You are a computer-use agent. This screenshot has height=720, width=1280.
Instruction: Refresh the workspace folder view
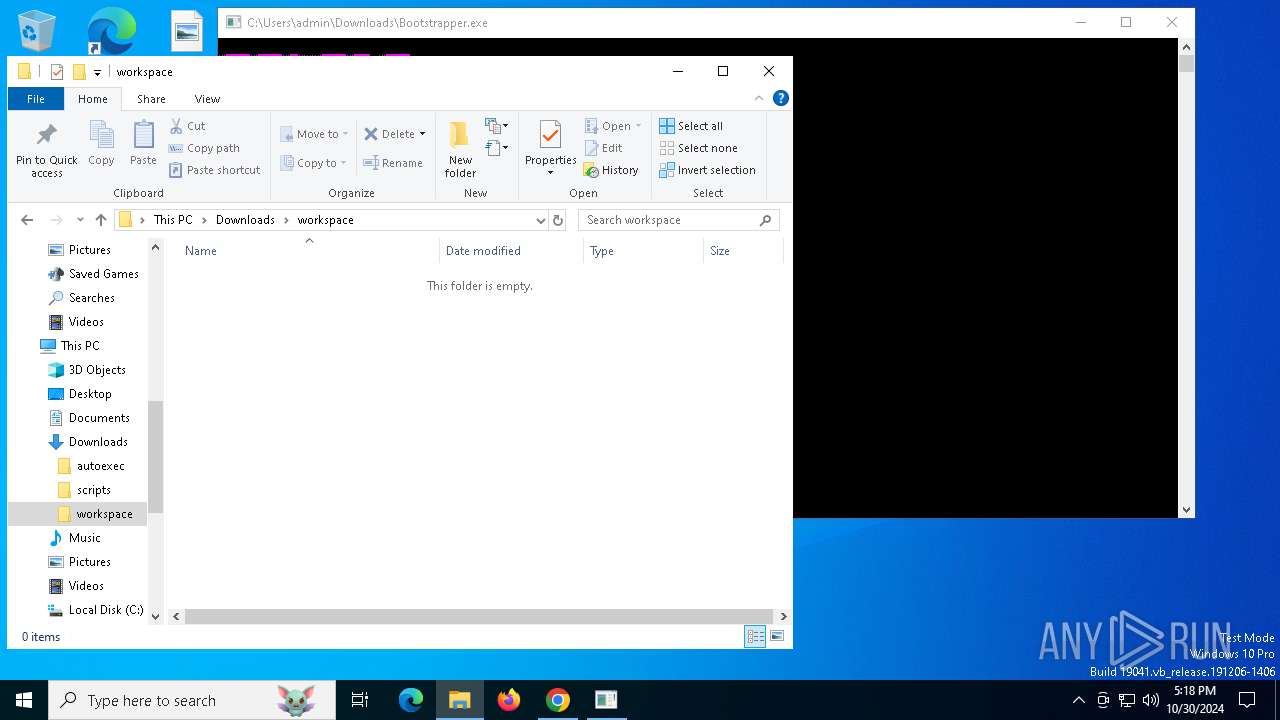click(558, 220)
